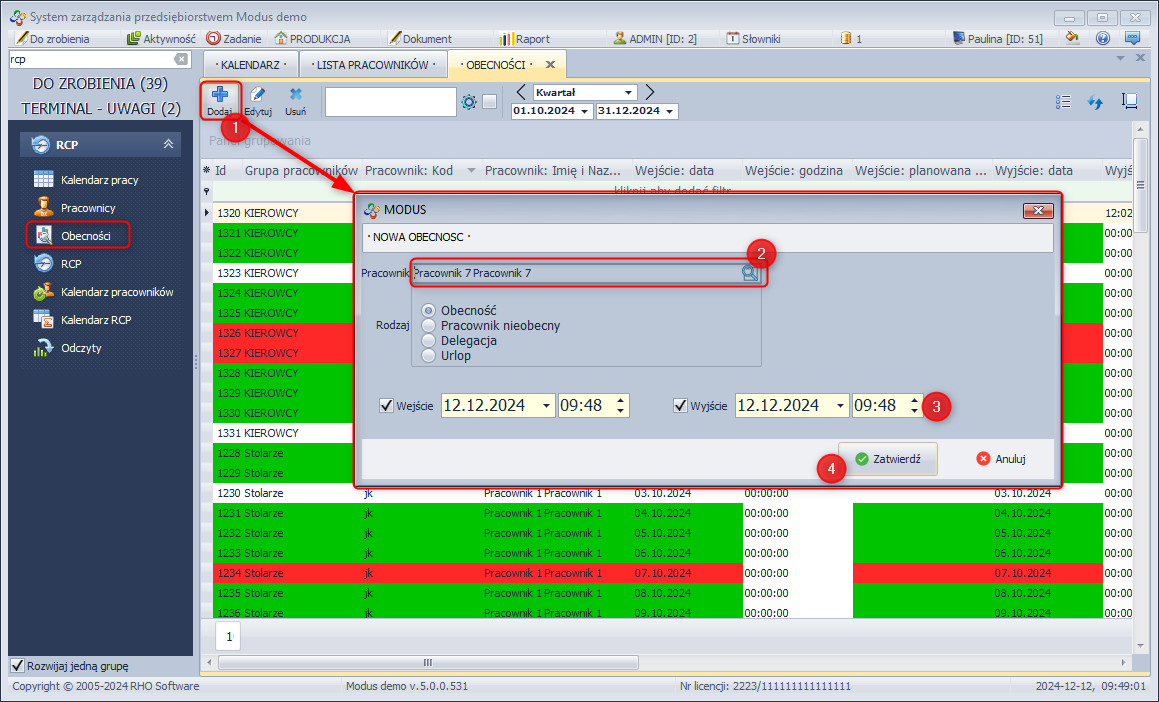
Task: Open Odczyty in the RCP sidebar
Action: pyautogui.click(x=81, y=348)
